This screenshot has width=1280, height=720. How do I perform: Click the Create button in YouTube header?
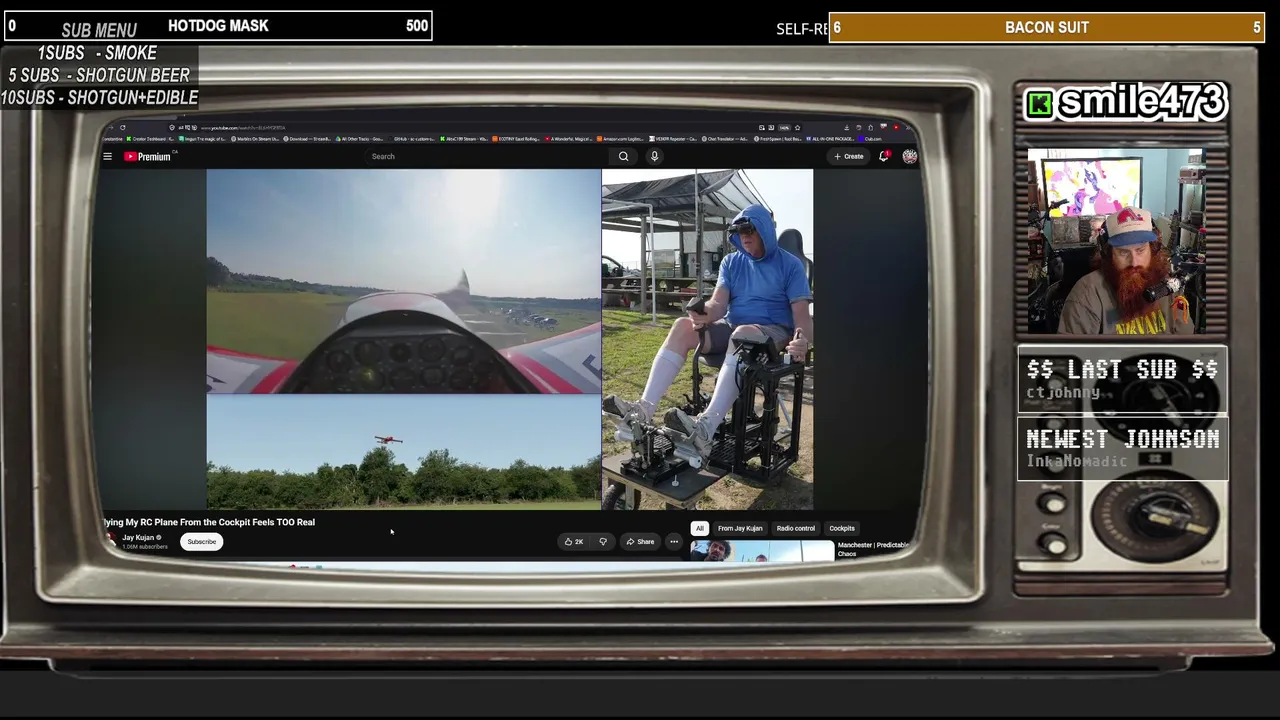pos(849,156)
